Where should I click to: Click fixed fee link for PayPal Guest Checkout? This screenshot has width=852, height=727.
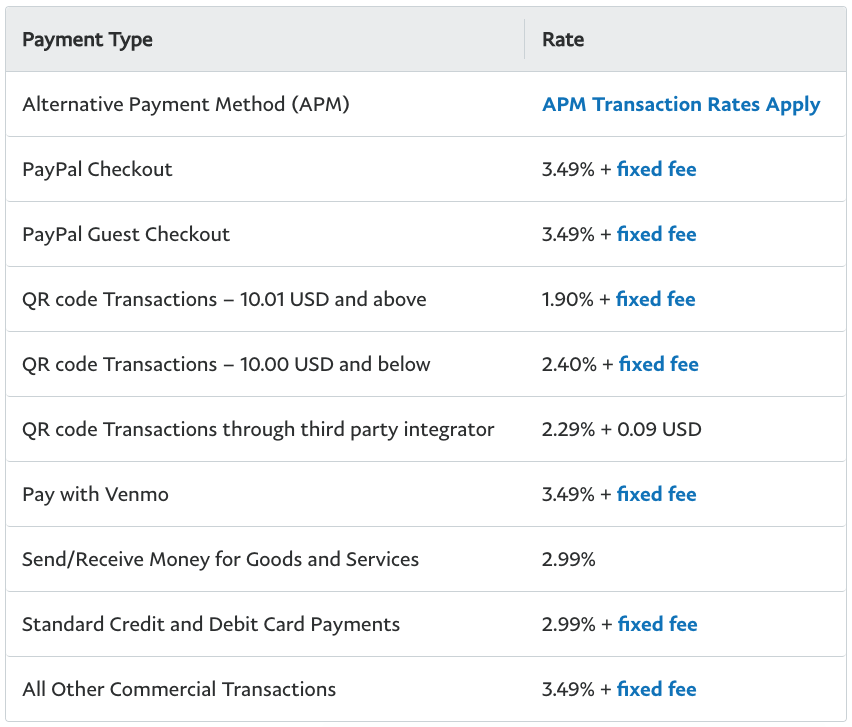click(x=656, y=234)
